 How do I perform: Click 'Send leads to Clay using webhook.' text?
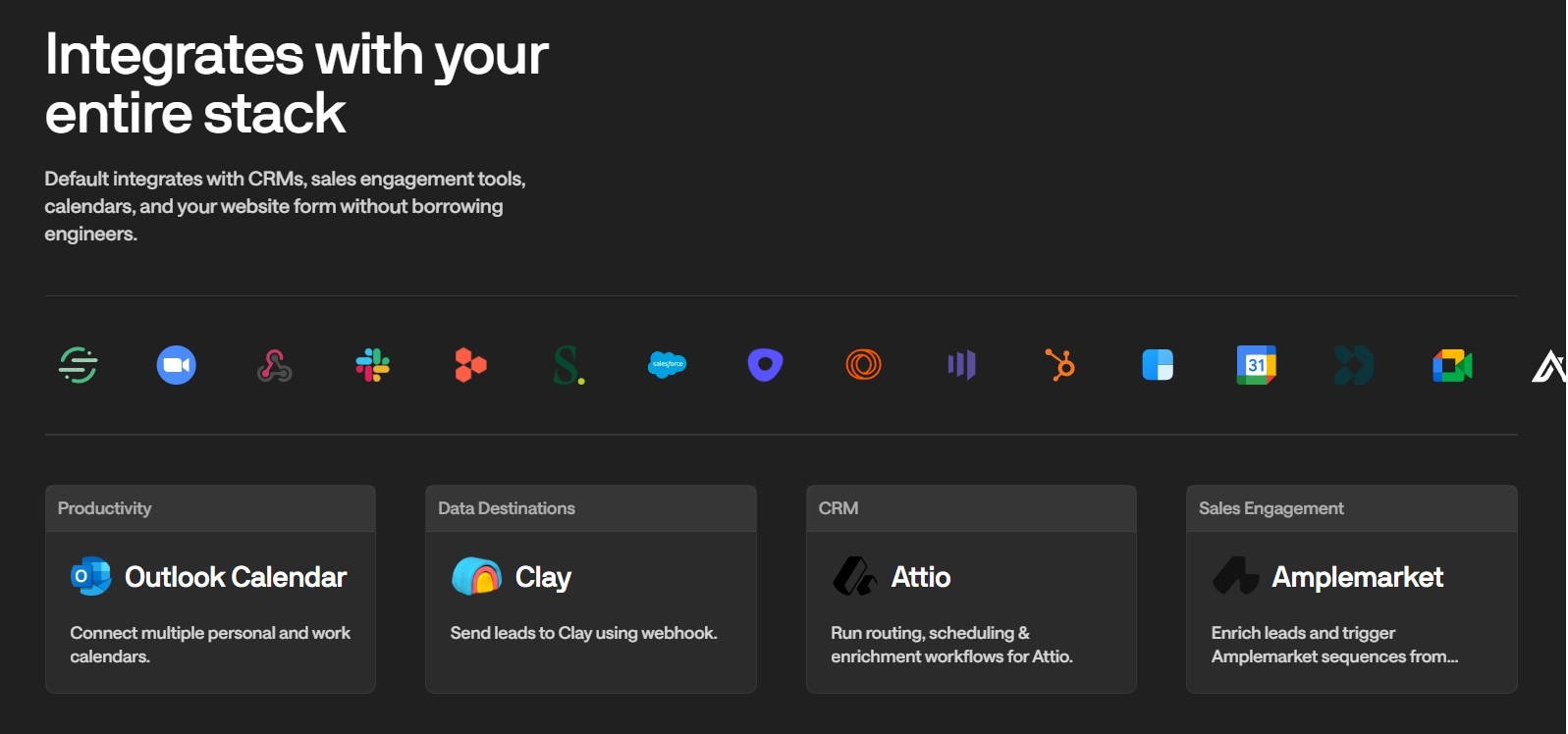(x=583, y=633)
